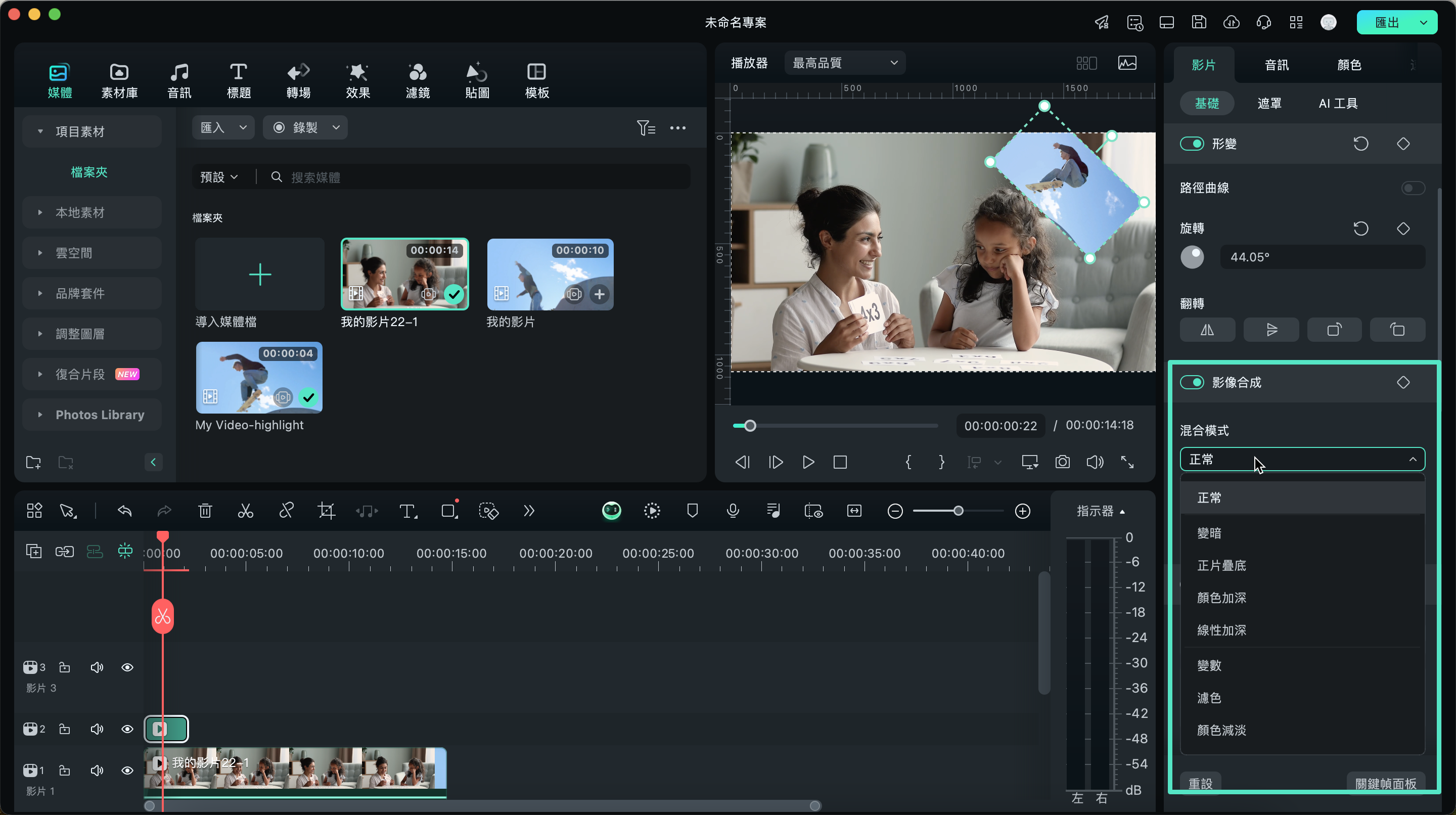Click the 匯出 export button
Image resolution: width=1456 pixels, height=815 pixels.
click(x=1387, y=23)
